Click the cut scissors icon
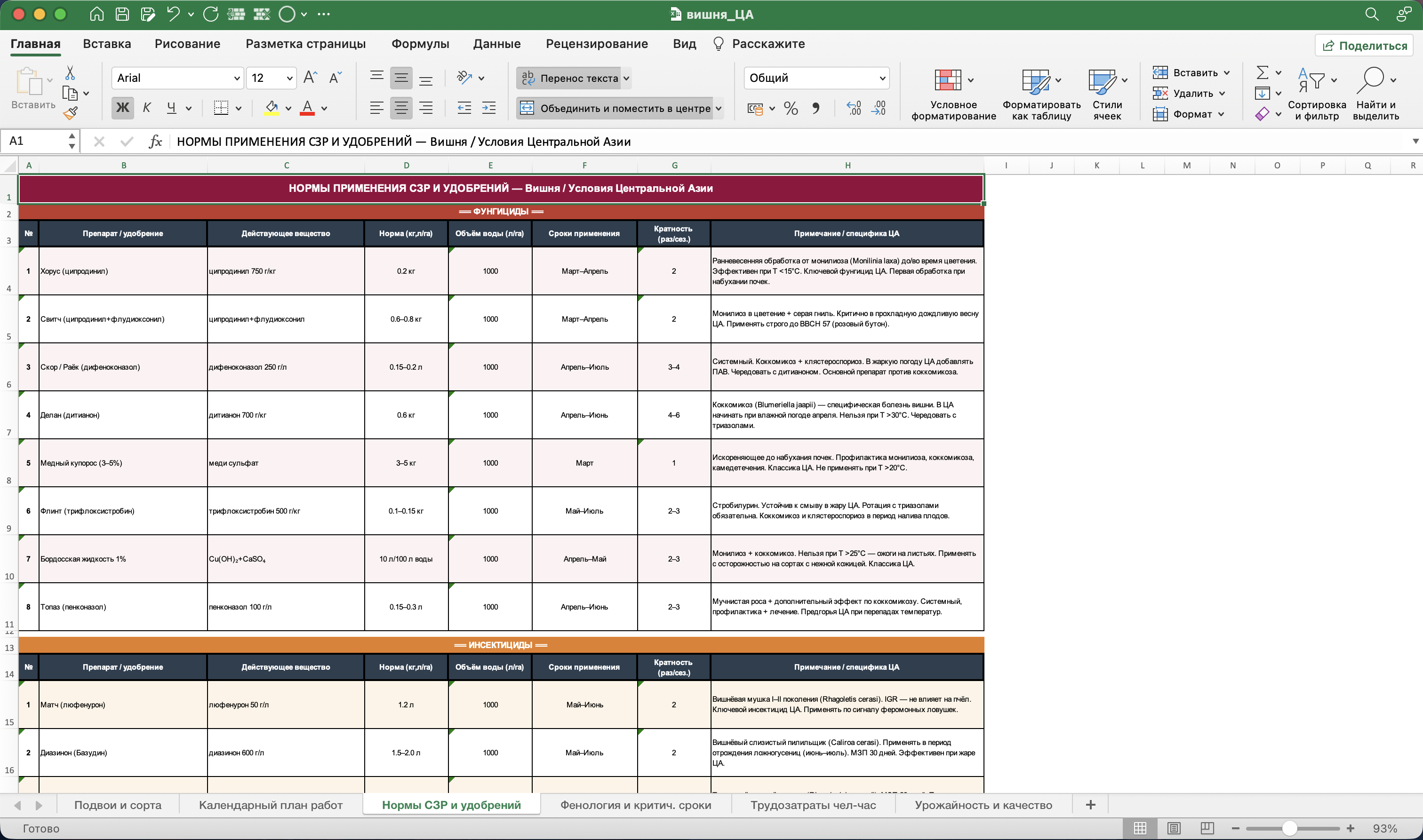The width and height of the screenshot is (1423, 840). tap(70, 73)
